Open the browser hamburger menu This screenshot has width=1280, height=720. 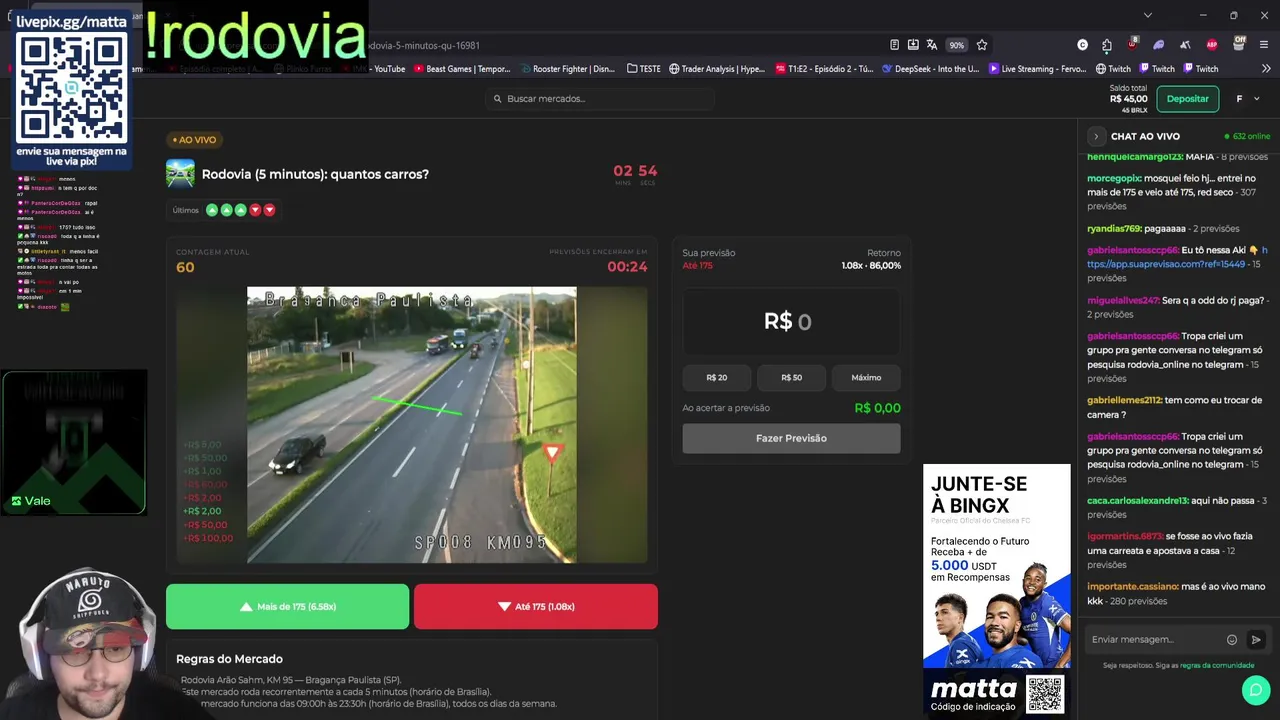[1265, 45]
